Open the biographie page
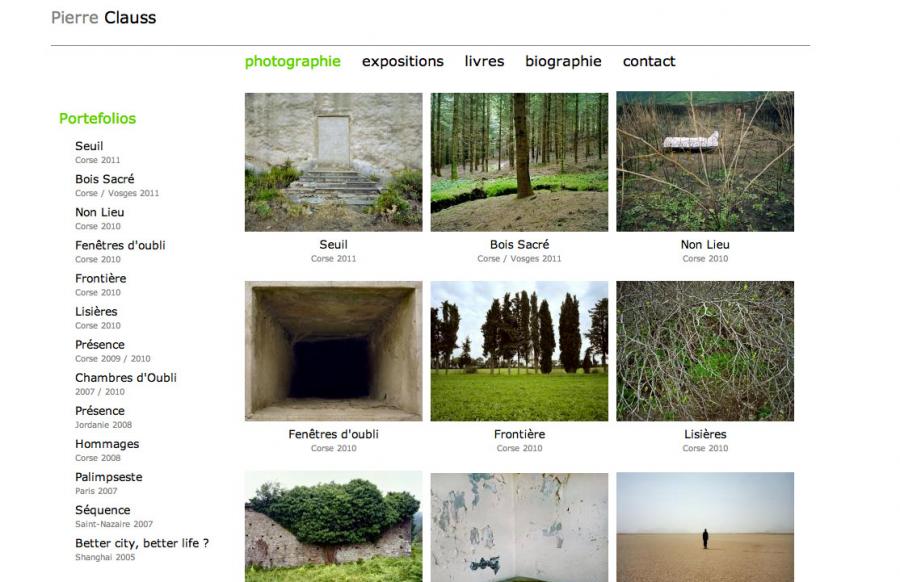 coord(563,61)
